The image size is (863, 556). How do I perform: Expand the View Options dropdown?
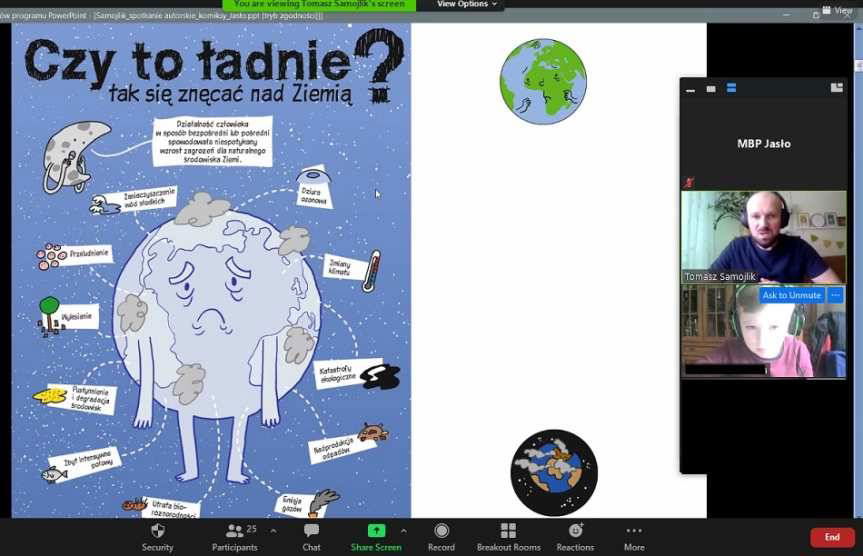tap(467, 5)
